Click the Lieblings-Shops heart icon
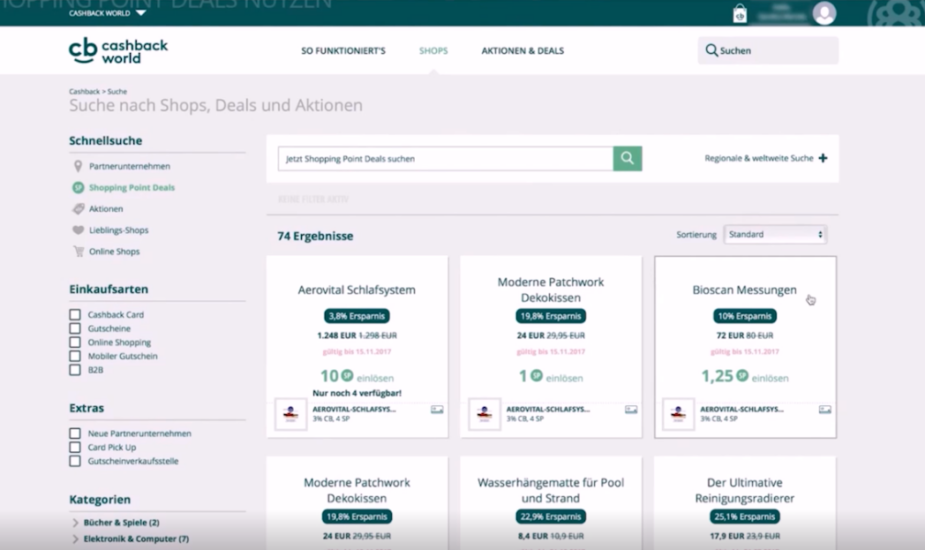925x550 pixels. [78, 230]
